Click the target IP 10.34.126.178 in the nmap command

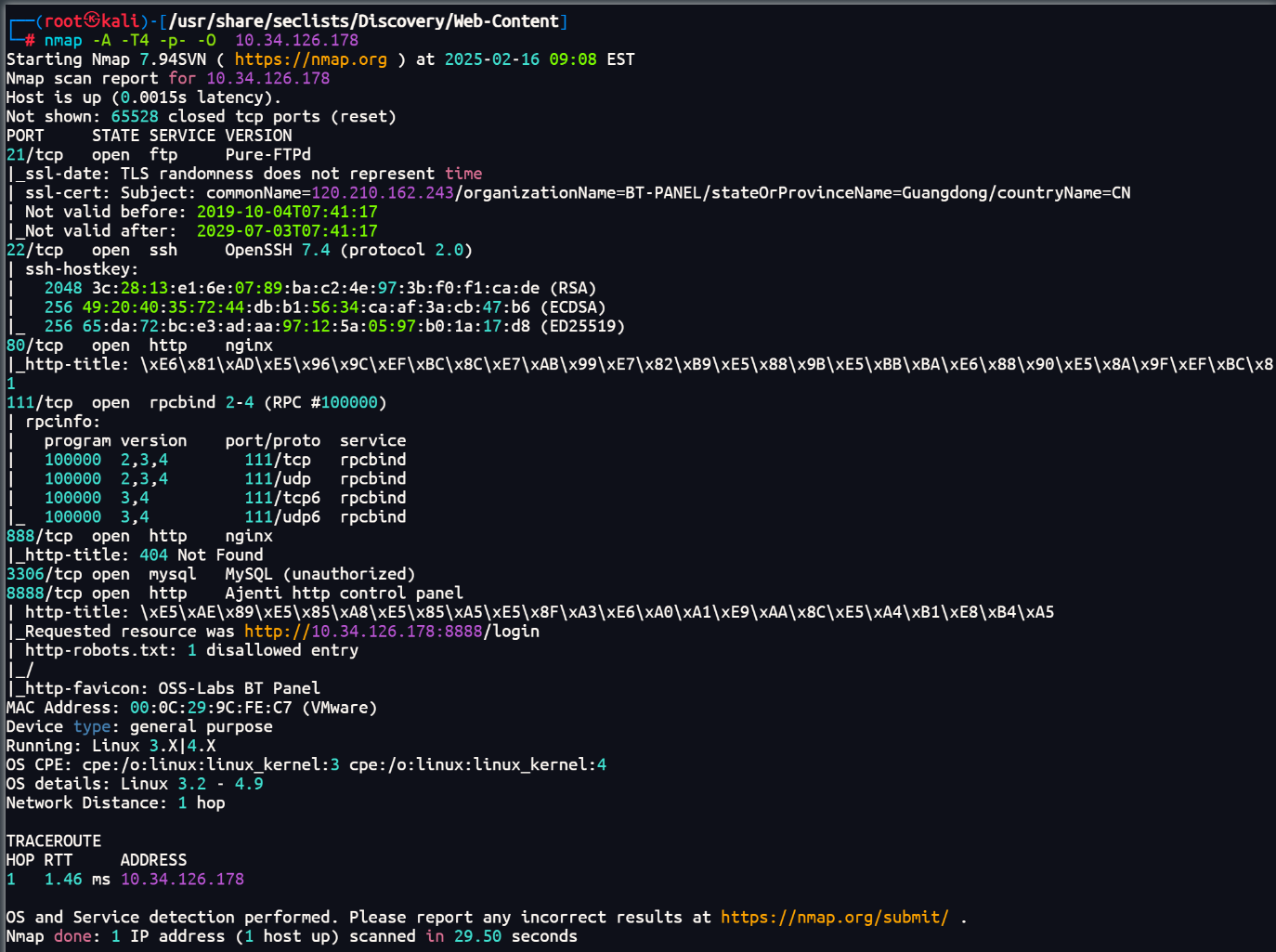pos(296,40)
